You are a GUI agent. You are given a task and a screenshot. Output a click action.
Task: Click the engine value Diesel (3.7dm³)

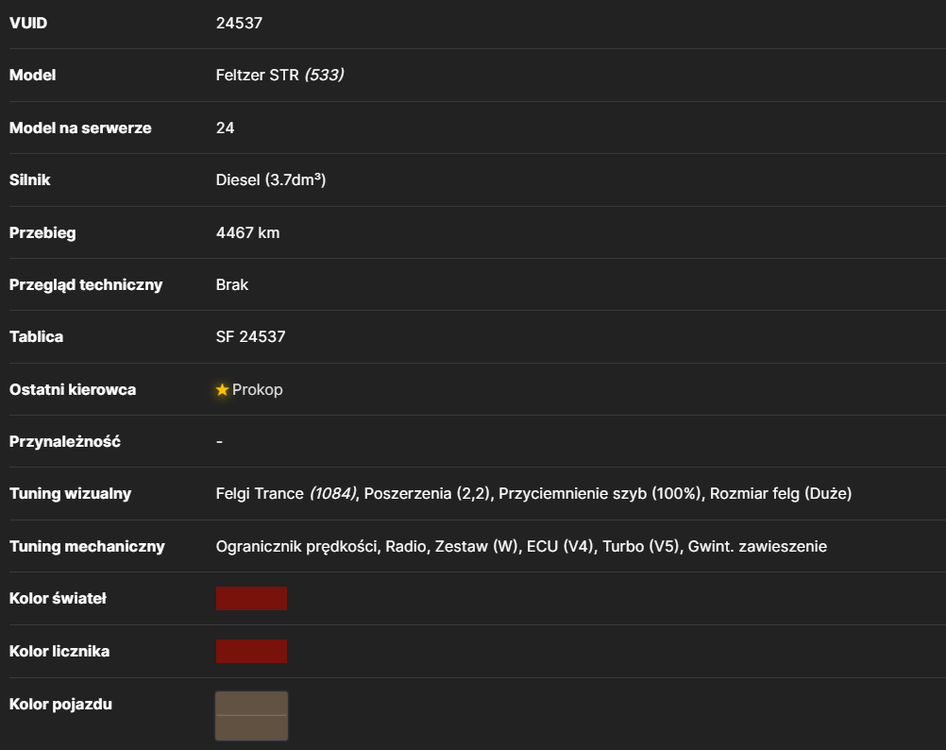point(271,180)
